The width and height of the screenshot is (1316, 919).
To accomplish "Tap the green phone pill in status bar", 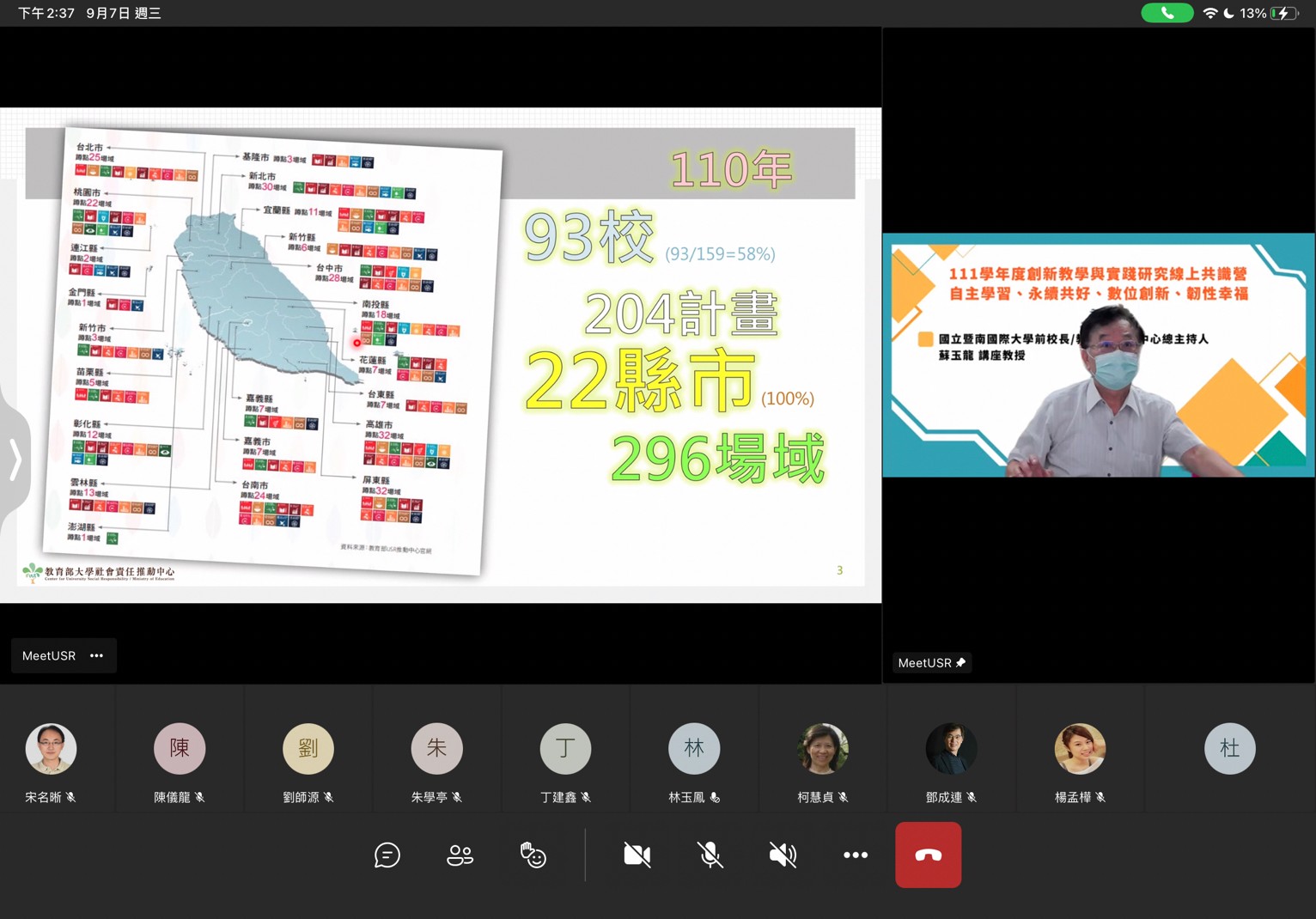I will 1167,13.
